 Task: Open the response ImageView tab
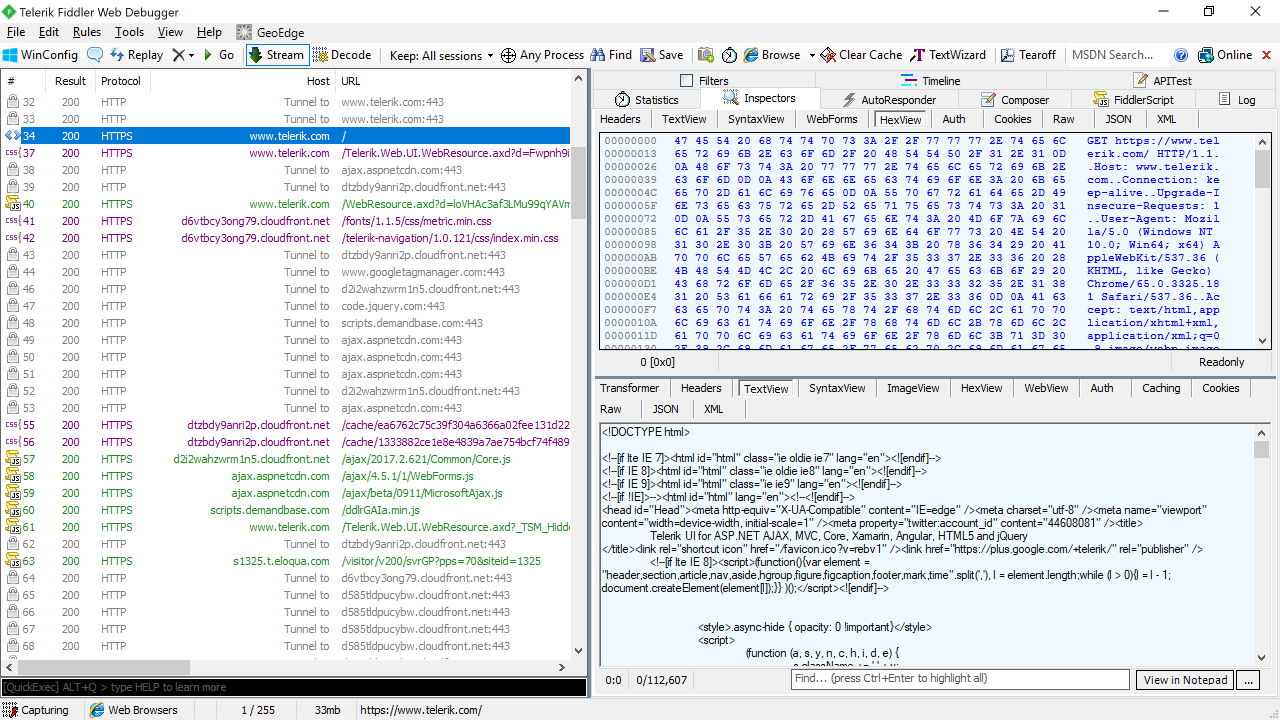[913, 388]
